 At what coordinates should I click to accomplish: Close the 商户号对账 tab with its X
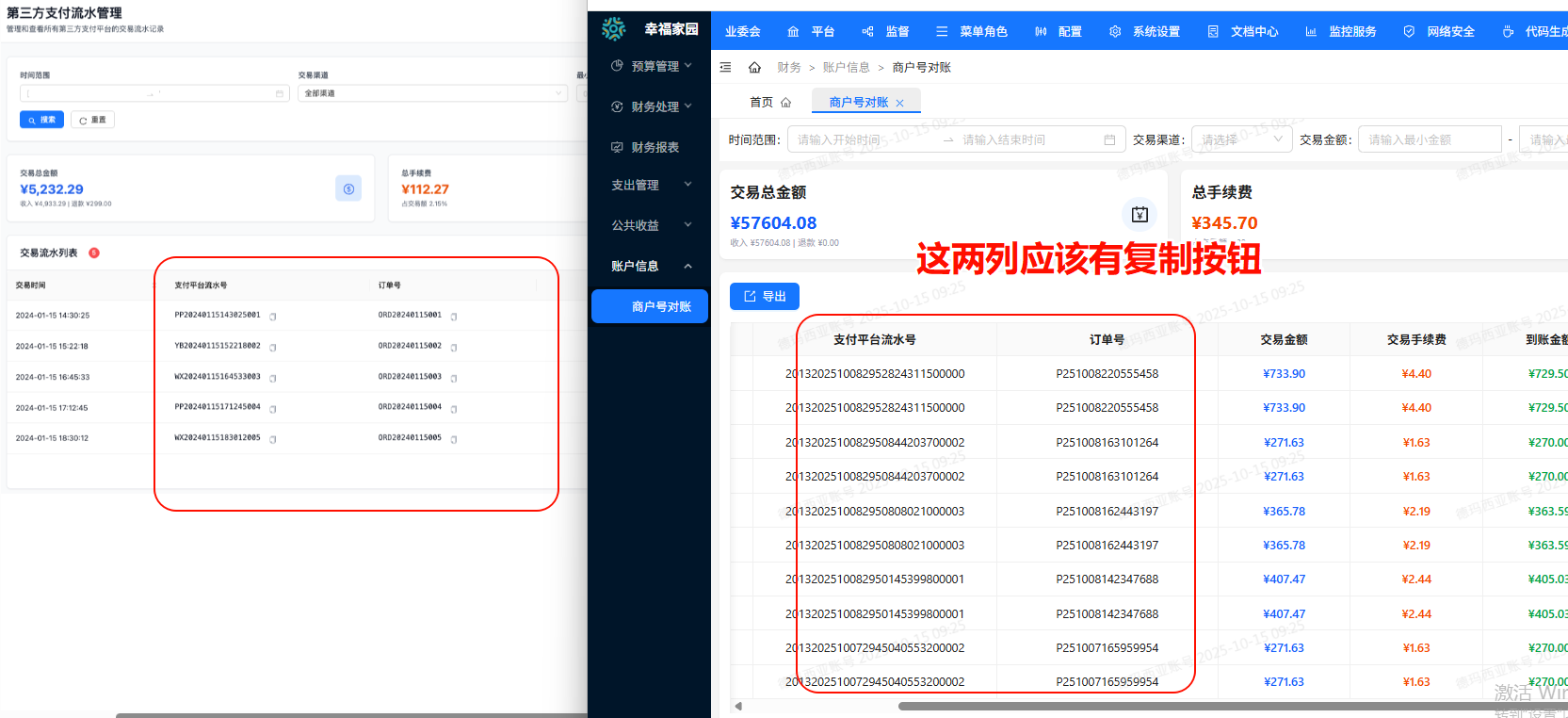[x=900, y=103]
